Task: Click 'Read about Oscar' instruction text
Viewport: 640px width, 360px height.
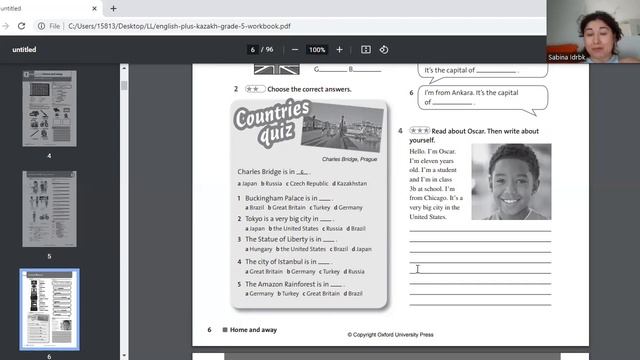Action: tap(474, 136)
